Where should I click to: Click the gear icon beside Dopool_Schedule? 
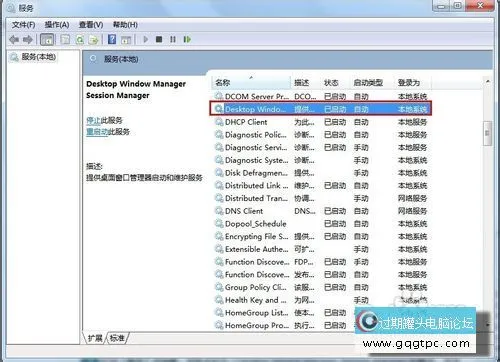click(x=219, y=223)
